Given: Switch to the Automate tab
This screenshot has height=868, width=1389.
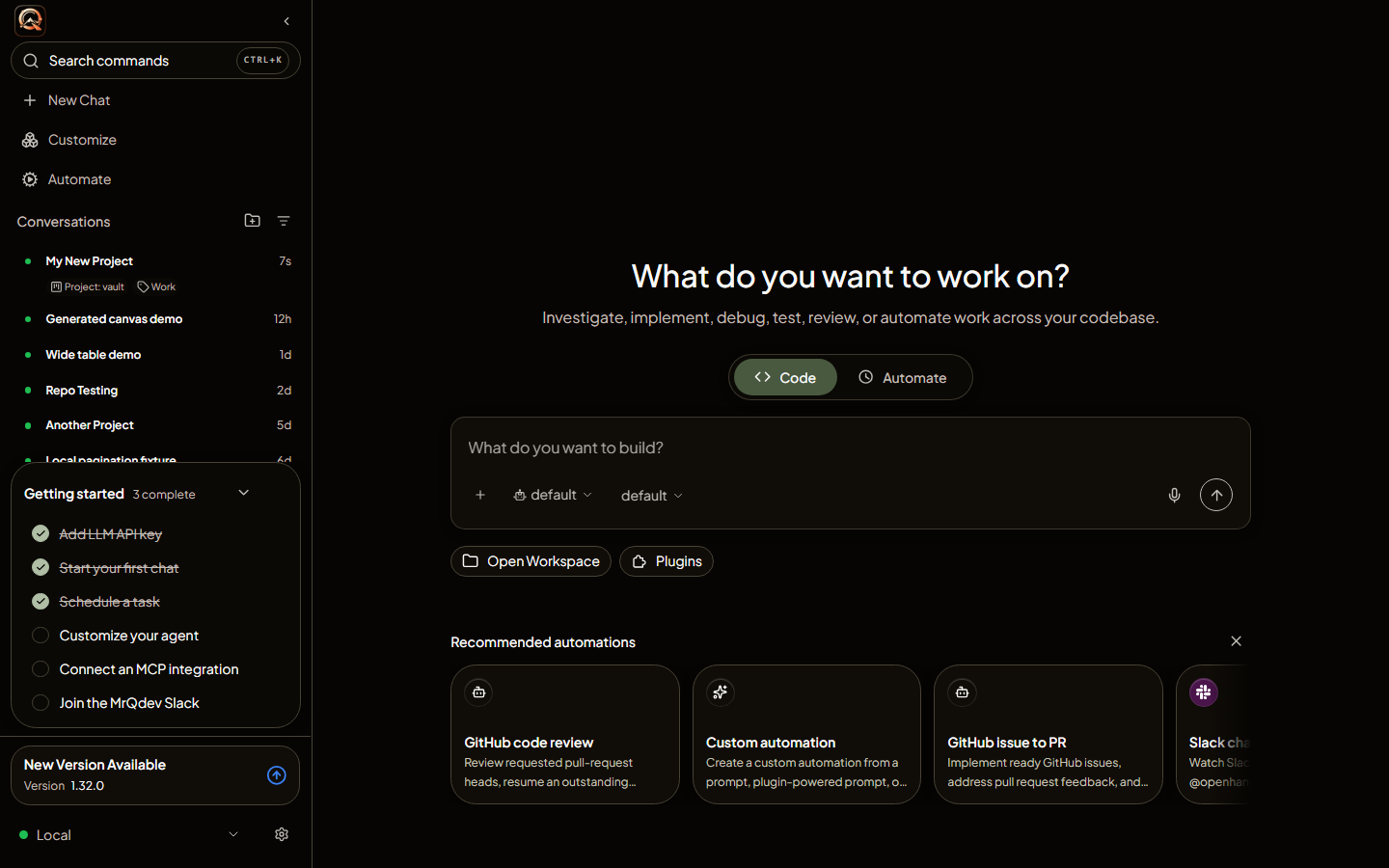Looking at the screenshot, I should (903, 377).
